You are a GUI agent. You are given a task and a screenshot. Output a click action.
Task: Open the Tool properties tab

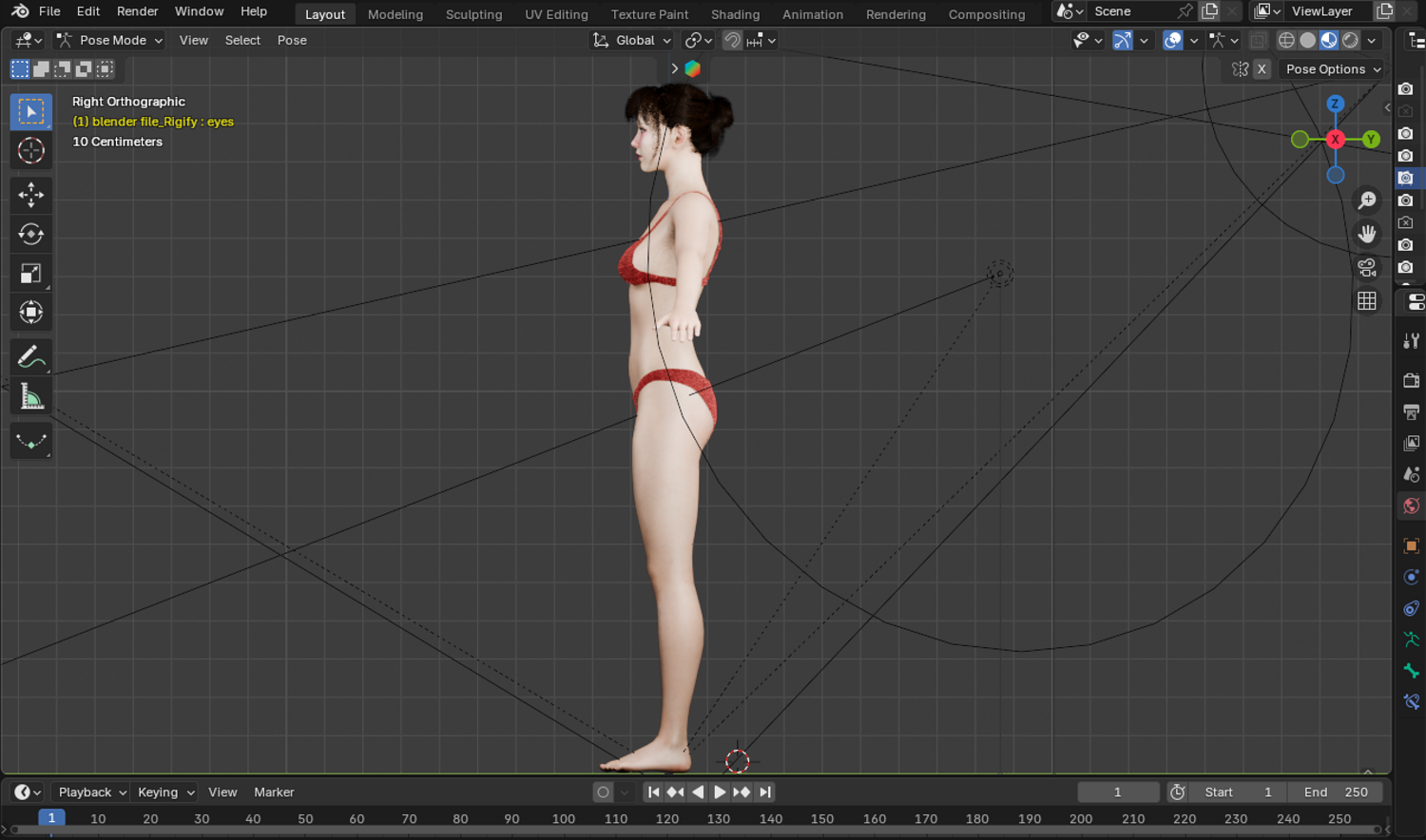coord(1412,341)
